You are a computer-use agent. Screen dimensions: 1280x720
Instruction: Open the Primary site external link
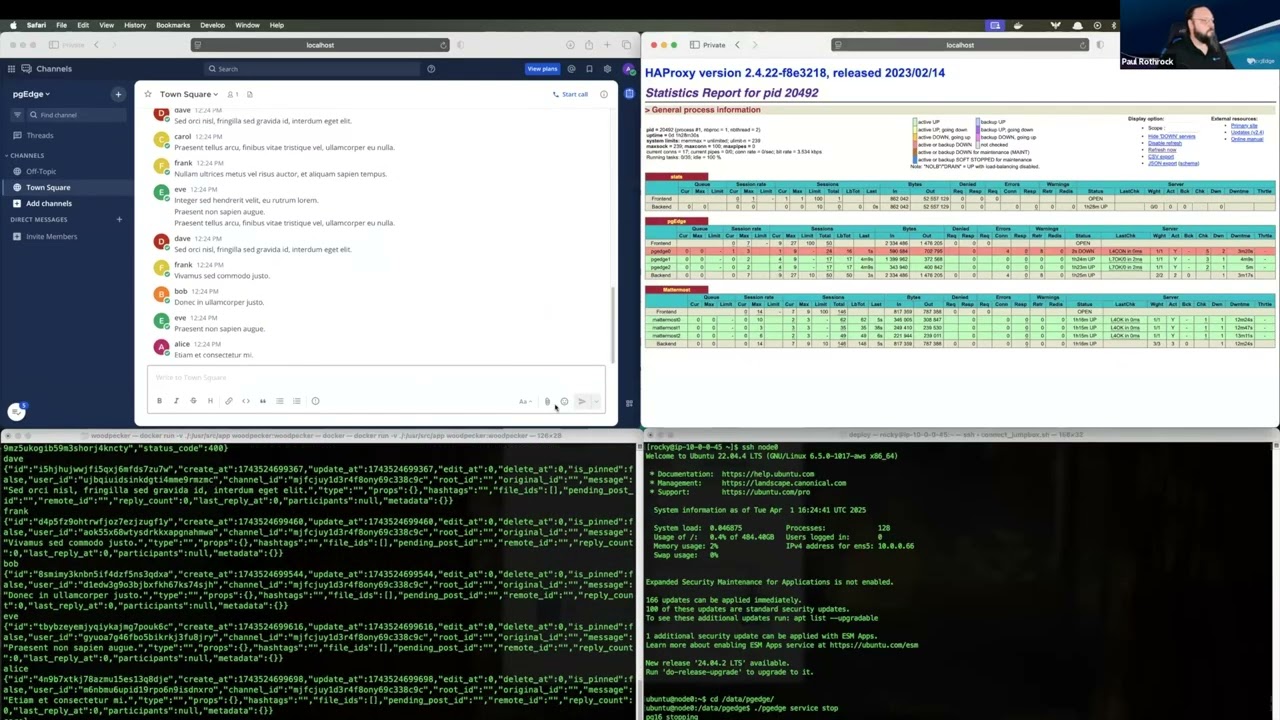point(1245,126)
